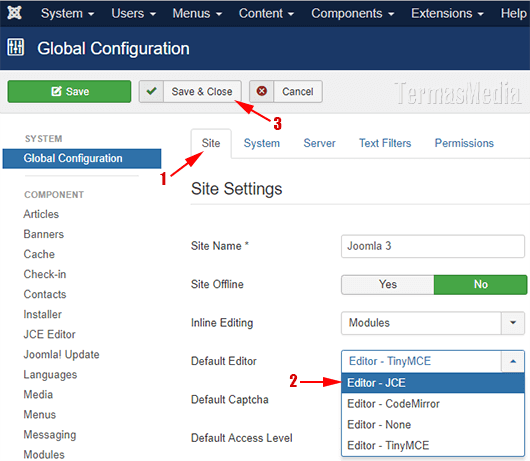530x461 pixels.
Task: Open the Components menu
Action: click(353, 14)
